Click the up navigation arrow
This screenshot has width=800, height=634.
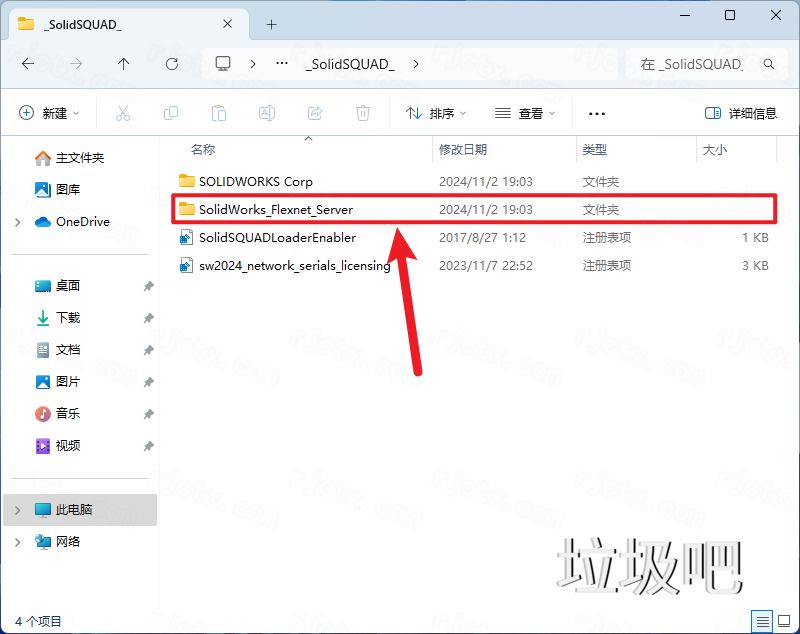tap(122, 62)
